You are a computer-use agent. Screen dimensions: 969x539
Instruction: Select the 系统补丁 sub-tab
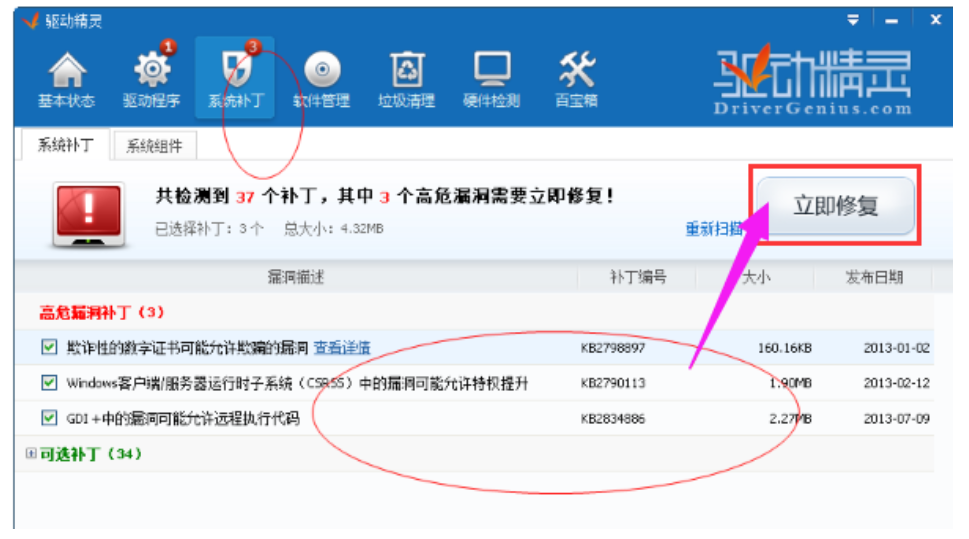[x=65, y=146]
